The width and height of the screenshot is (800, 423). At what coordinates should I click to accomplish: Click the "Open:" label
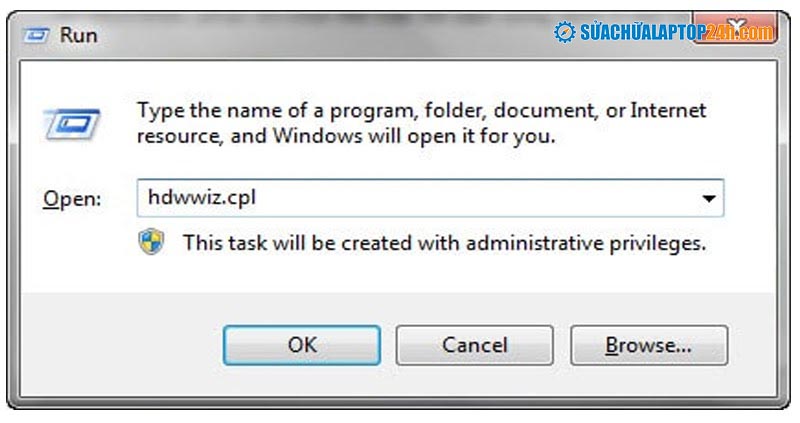coord(72,198)
